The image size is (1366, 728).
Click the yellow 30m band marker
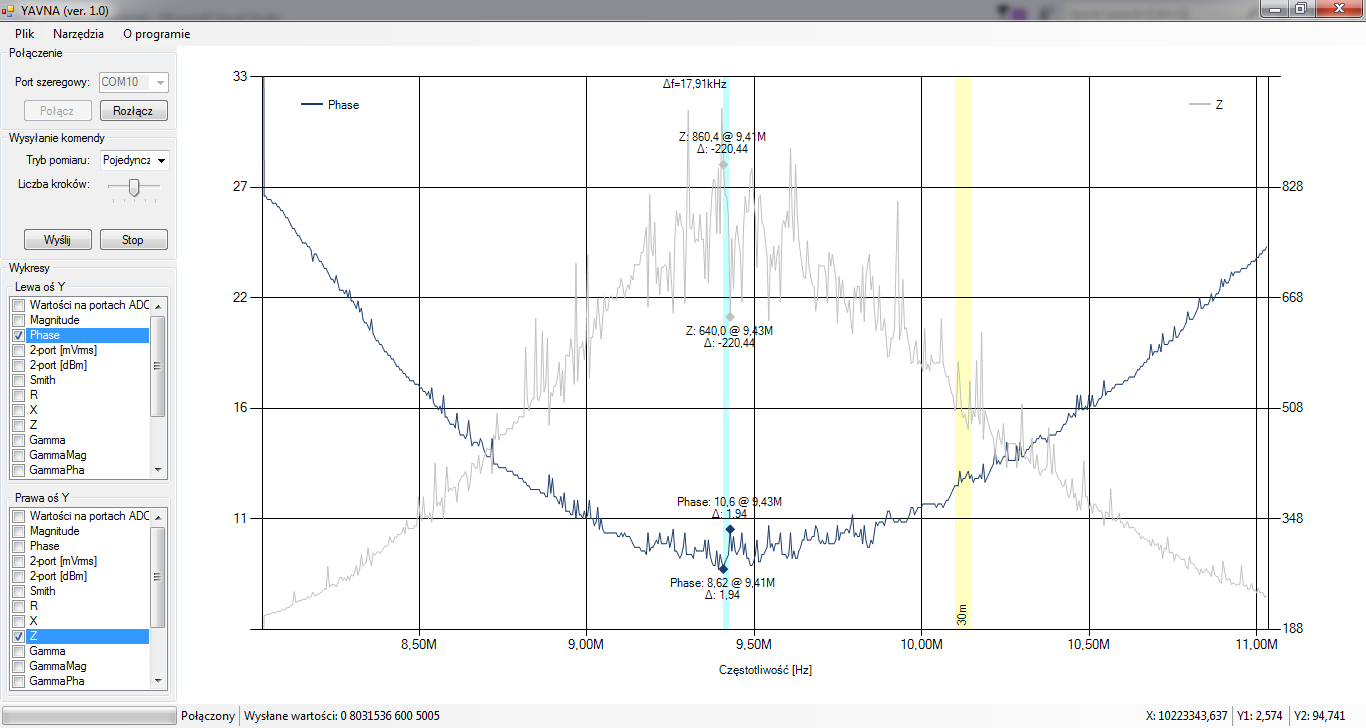[x=962, y=350]
